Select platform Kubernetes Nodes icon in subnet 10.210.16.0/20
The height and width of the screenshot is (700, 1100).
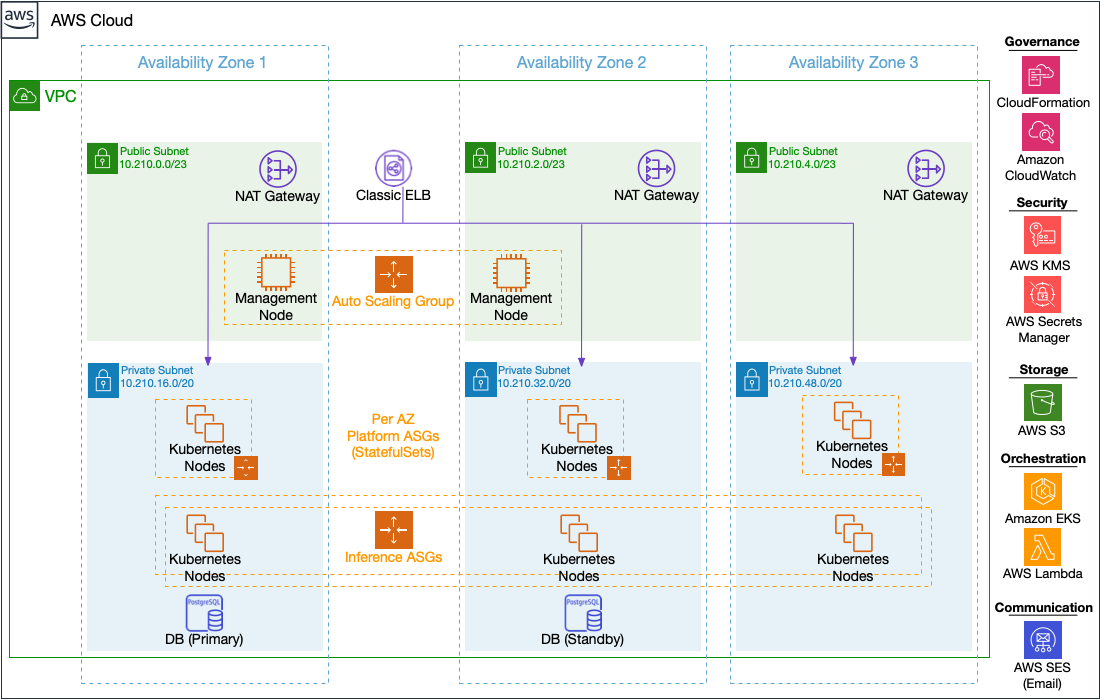click(205, 424)
